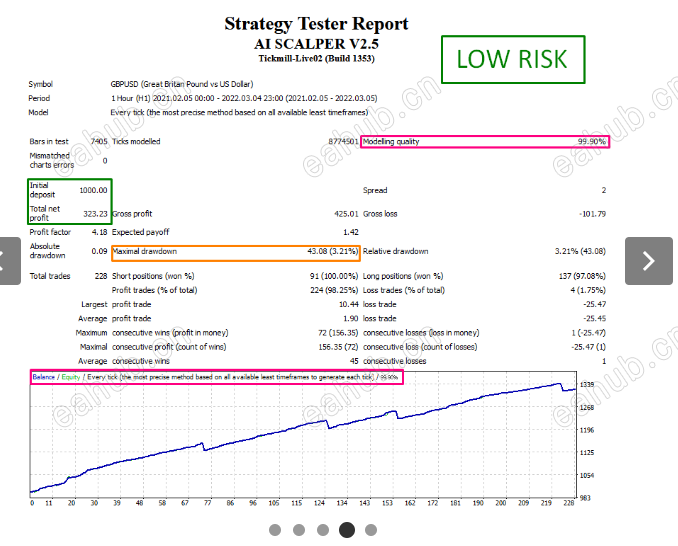This screenshot has height=546, width=678.
Task: Select the third carousel dot
Action: click(323, 530)
